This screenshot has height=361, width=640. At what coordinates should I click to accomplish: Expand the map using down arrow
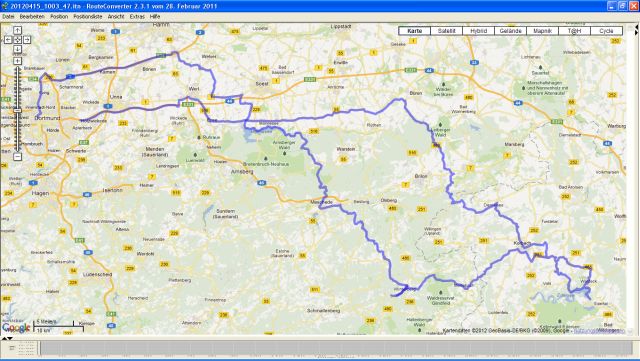coord(10,338)
